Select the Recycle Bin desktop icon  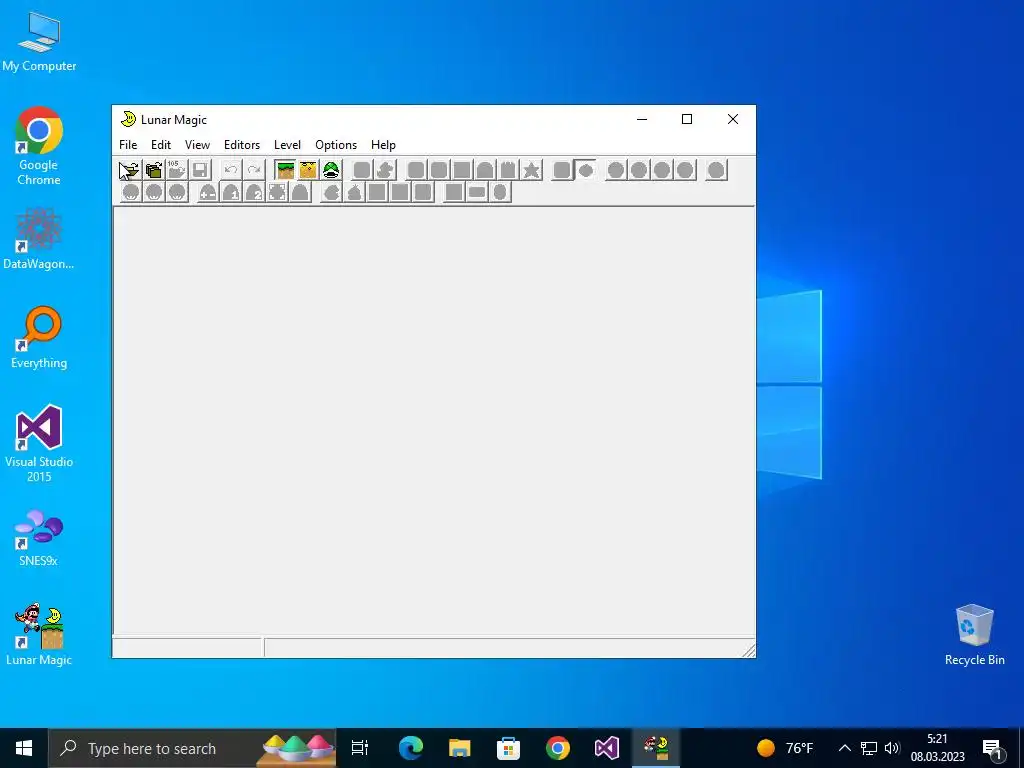pyautogui.click(x=974, y=635)
